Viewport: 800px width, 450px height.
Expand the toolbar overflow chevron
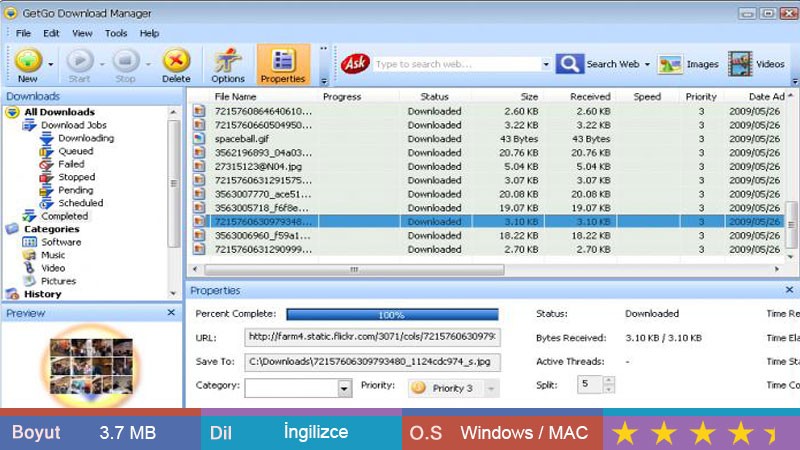coord(323,81)
